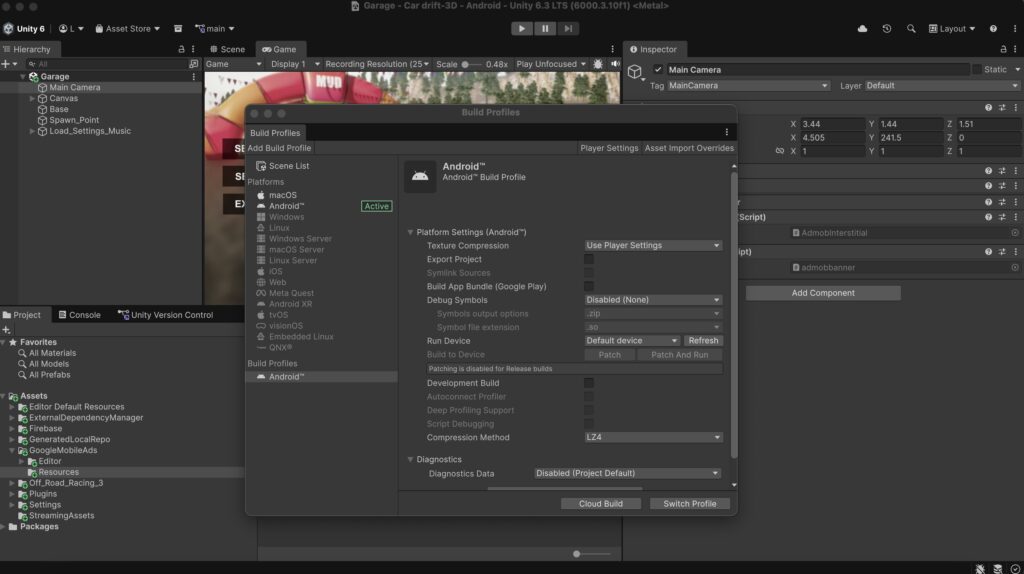Toggle the Deep Profiling Support checkbox

coord(588,411)
